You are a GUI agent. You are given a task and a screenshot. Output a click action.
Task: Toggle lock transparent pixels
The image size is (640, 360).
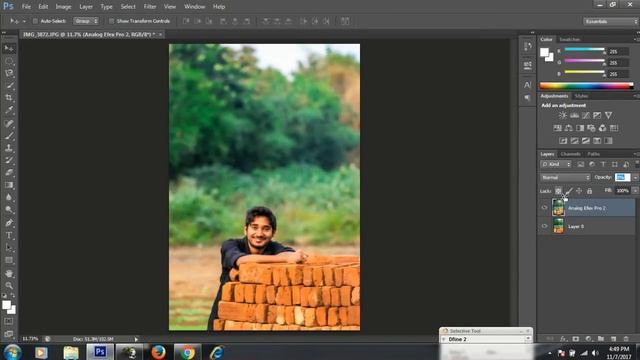pyautogui.click(x=558, y=191)
